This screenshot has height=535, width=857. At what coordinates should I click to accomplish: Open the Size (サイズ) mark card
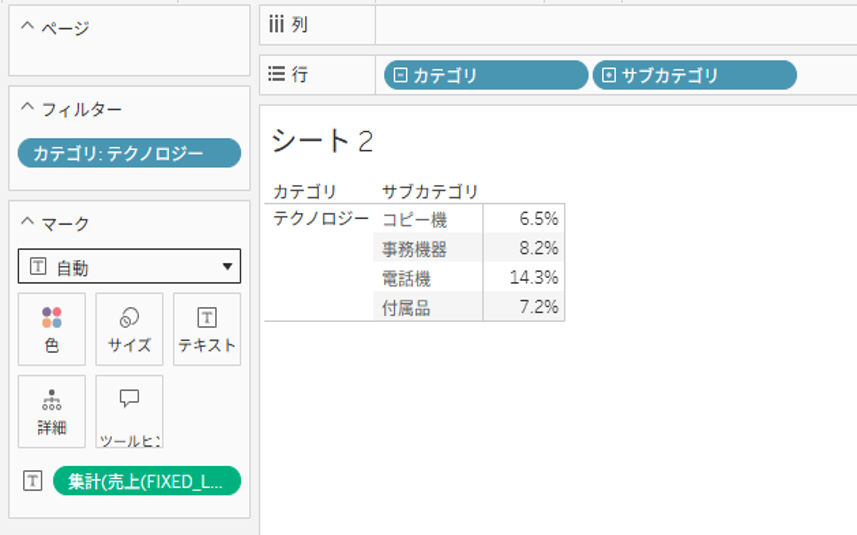tap(129, 329)
